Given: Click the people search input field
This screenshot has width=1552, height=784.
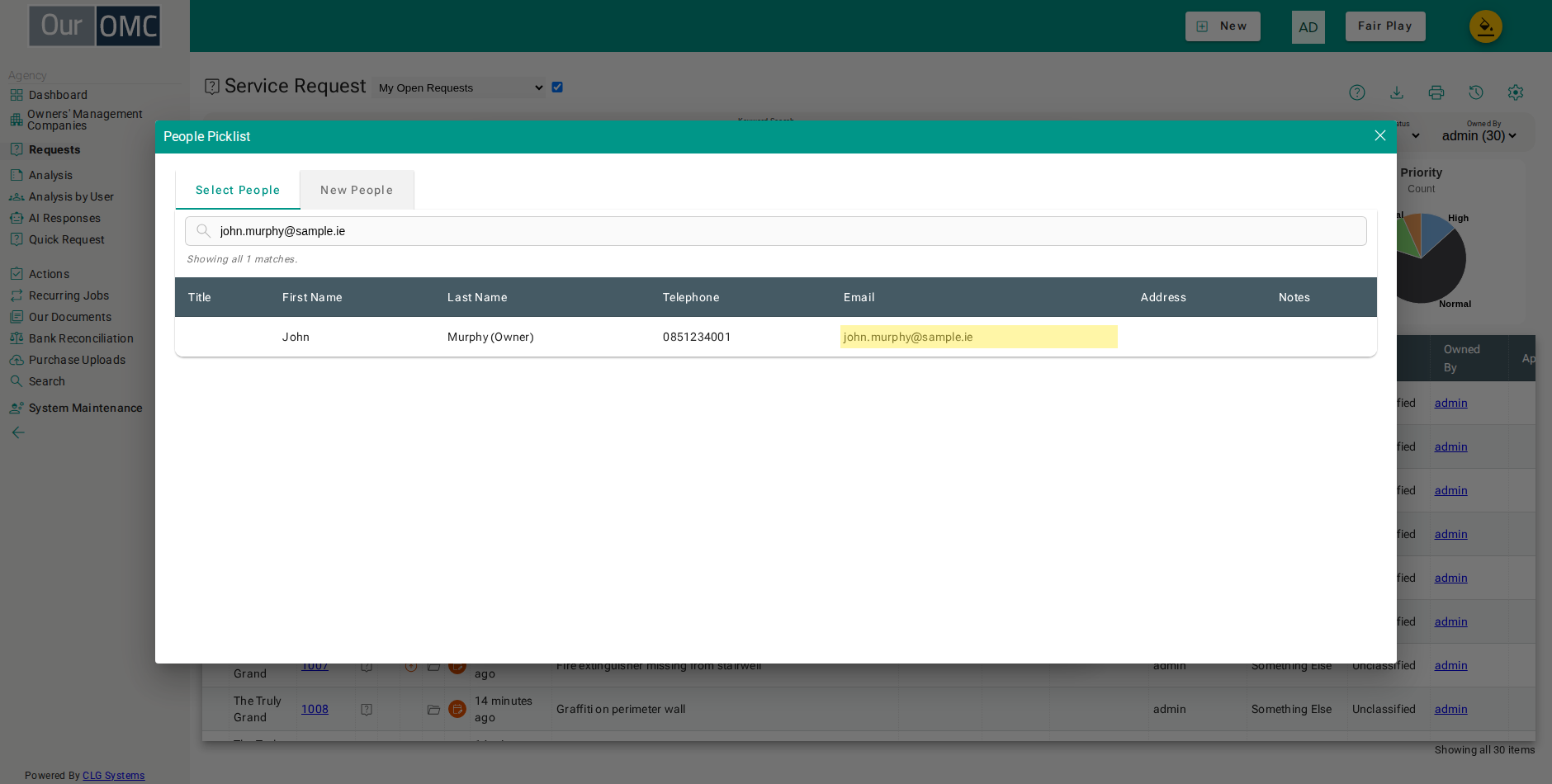Looking at the screenshot, I should click(776, 231).
